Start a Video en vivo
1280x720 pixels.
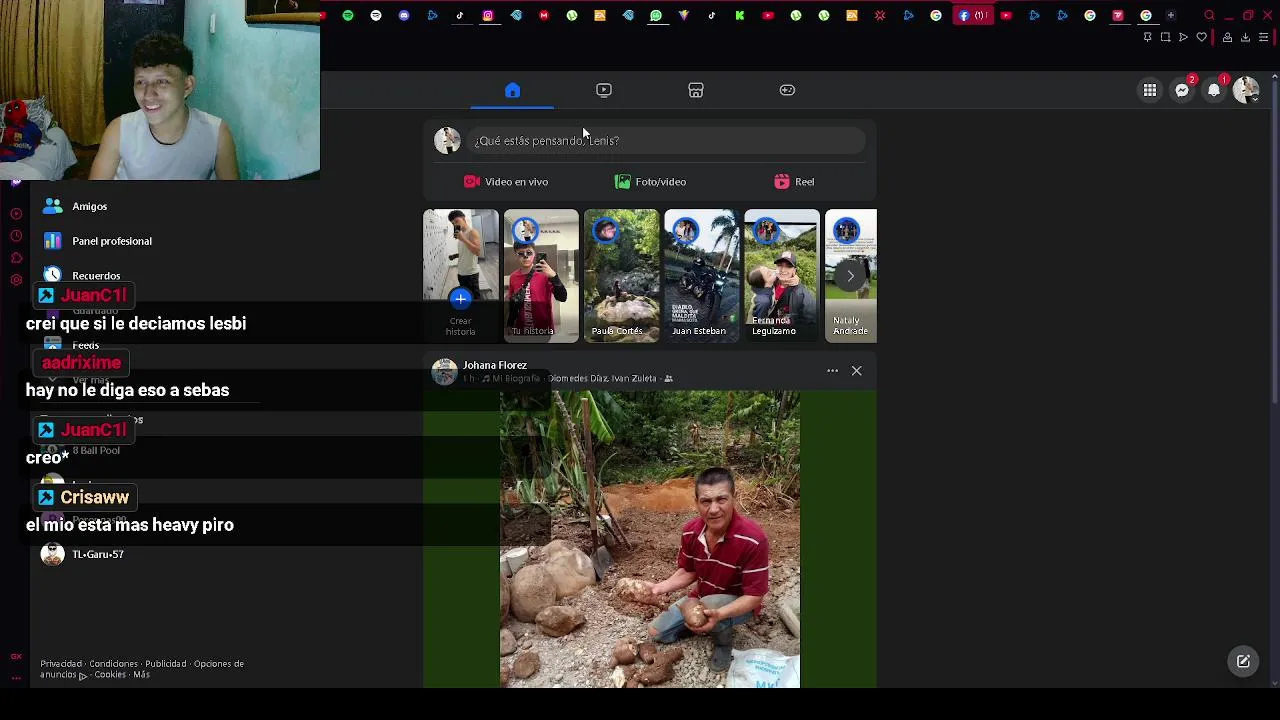[506, 182]
